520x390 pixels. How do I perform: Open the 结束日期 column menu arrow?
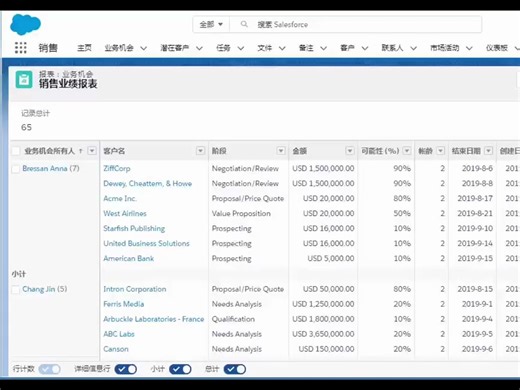488,151
